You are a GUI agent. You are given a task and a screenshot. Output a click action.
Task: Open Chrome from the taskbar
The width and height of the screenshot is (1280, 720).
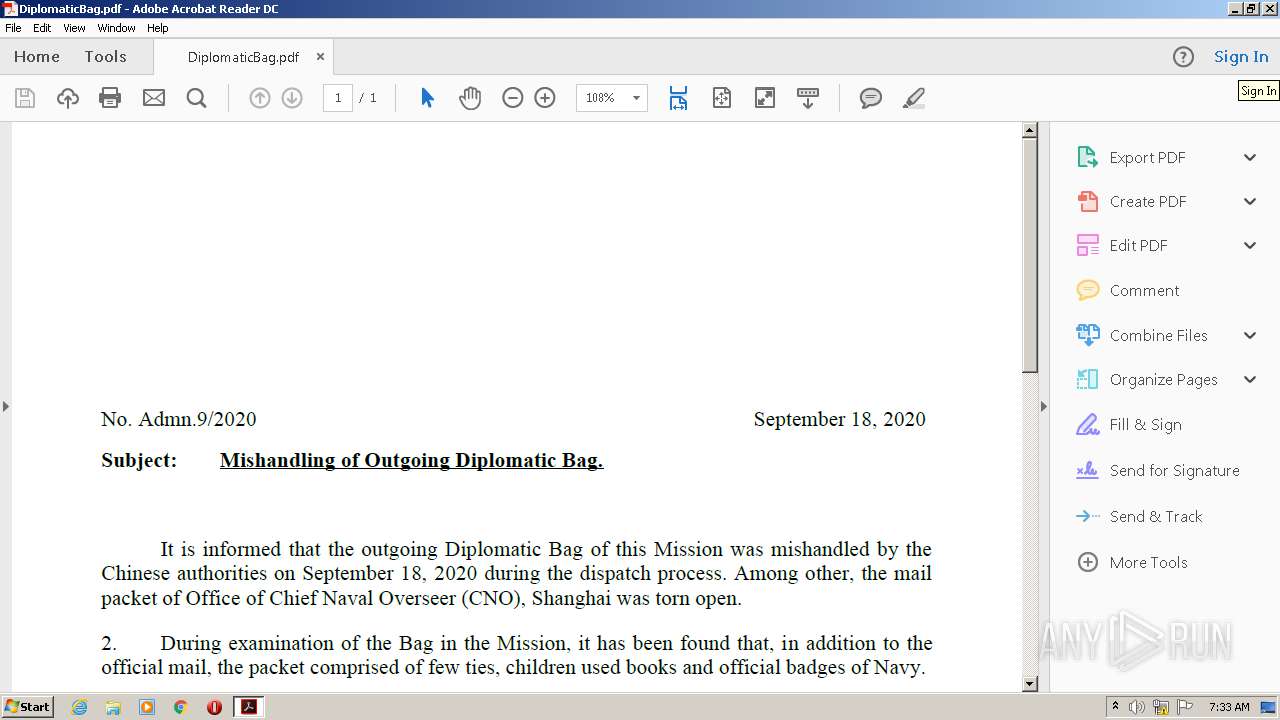click(180, 707)
